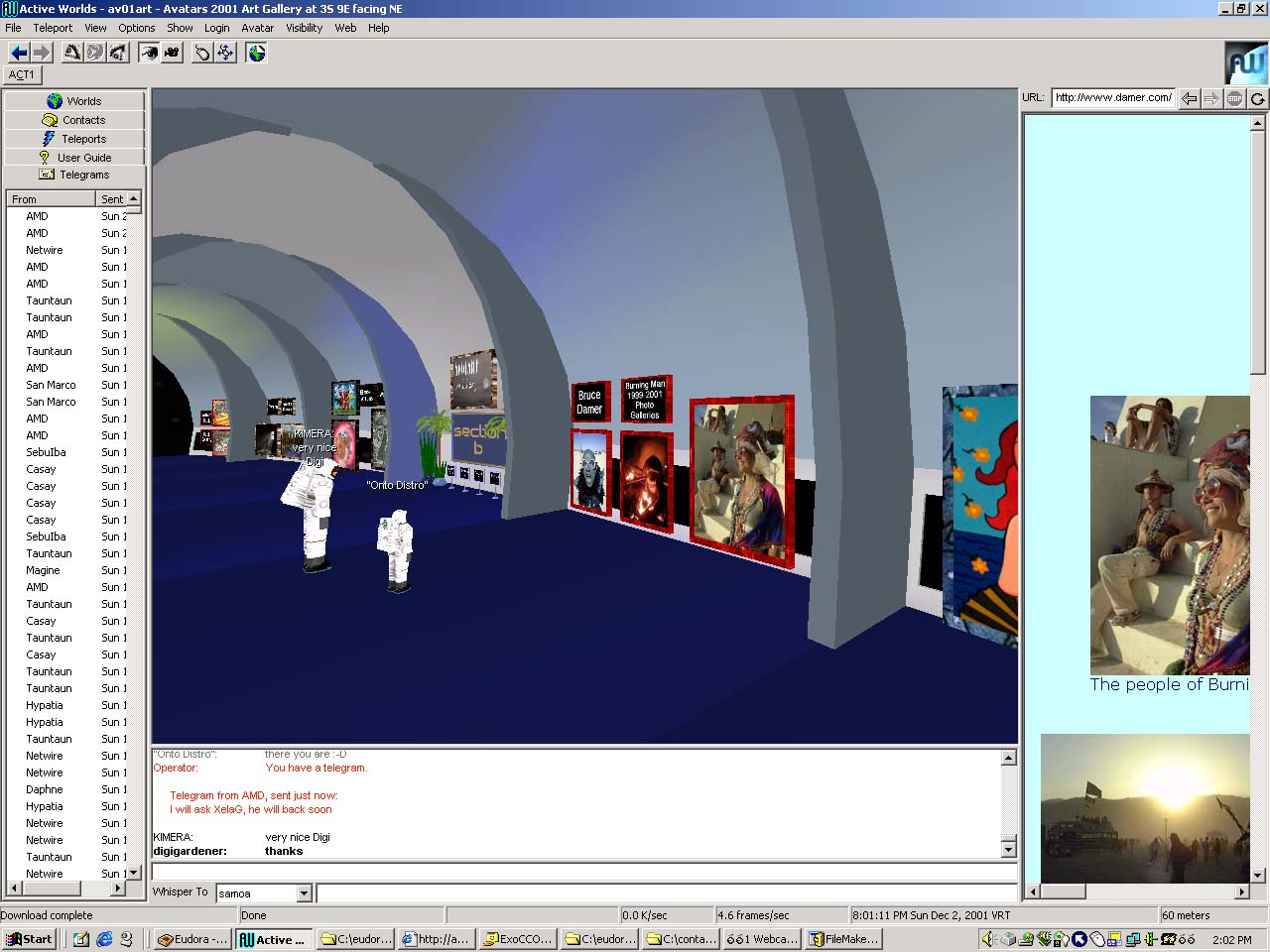Image resolution: width=1270 pixels, height=952 pixels.
Task: Click the Stop loading icon
Action: point(1234,98)
